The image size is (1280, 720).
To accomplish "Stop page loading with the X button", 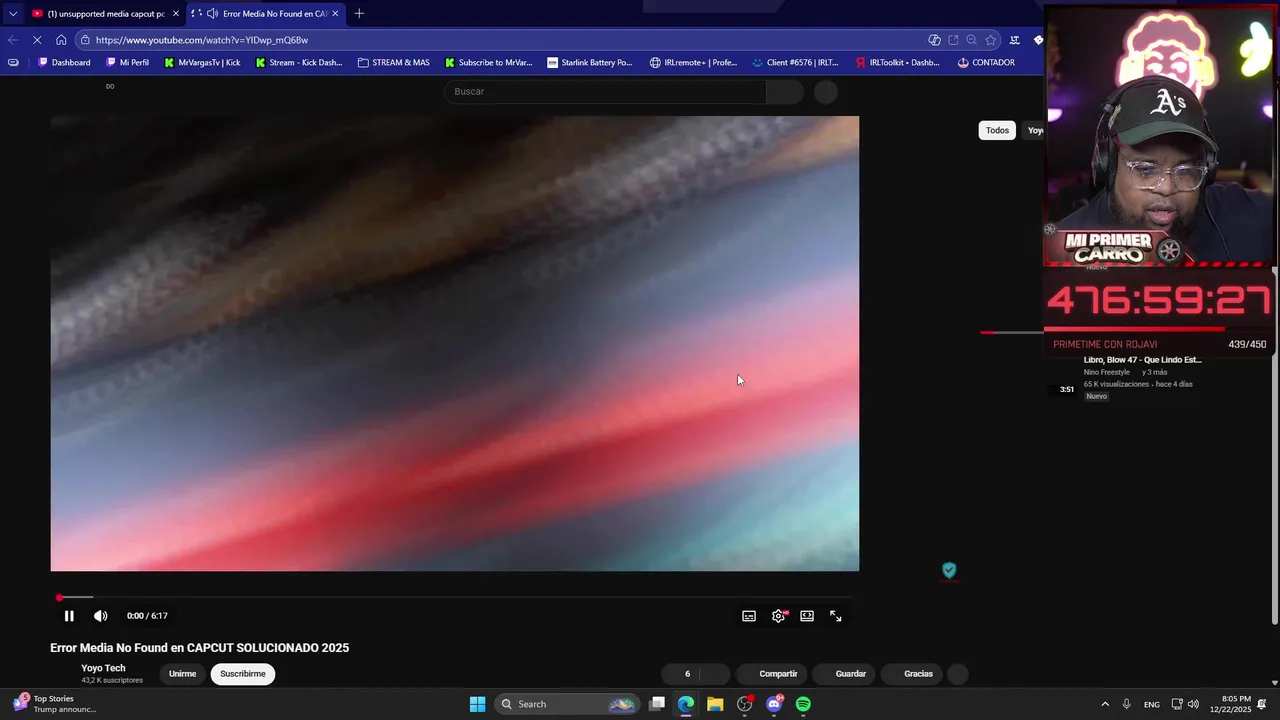I will click(37, 40).
